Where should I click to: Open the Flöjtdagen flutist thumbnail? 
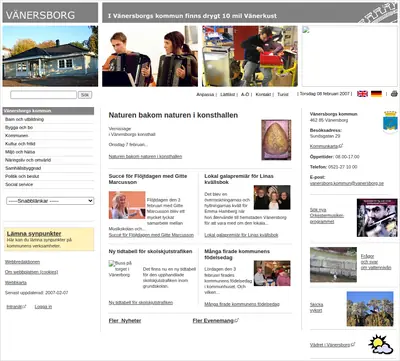(127, 205)
